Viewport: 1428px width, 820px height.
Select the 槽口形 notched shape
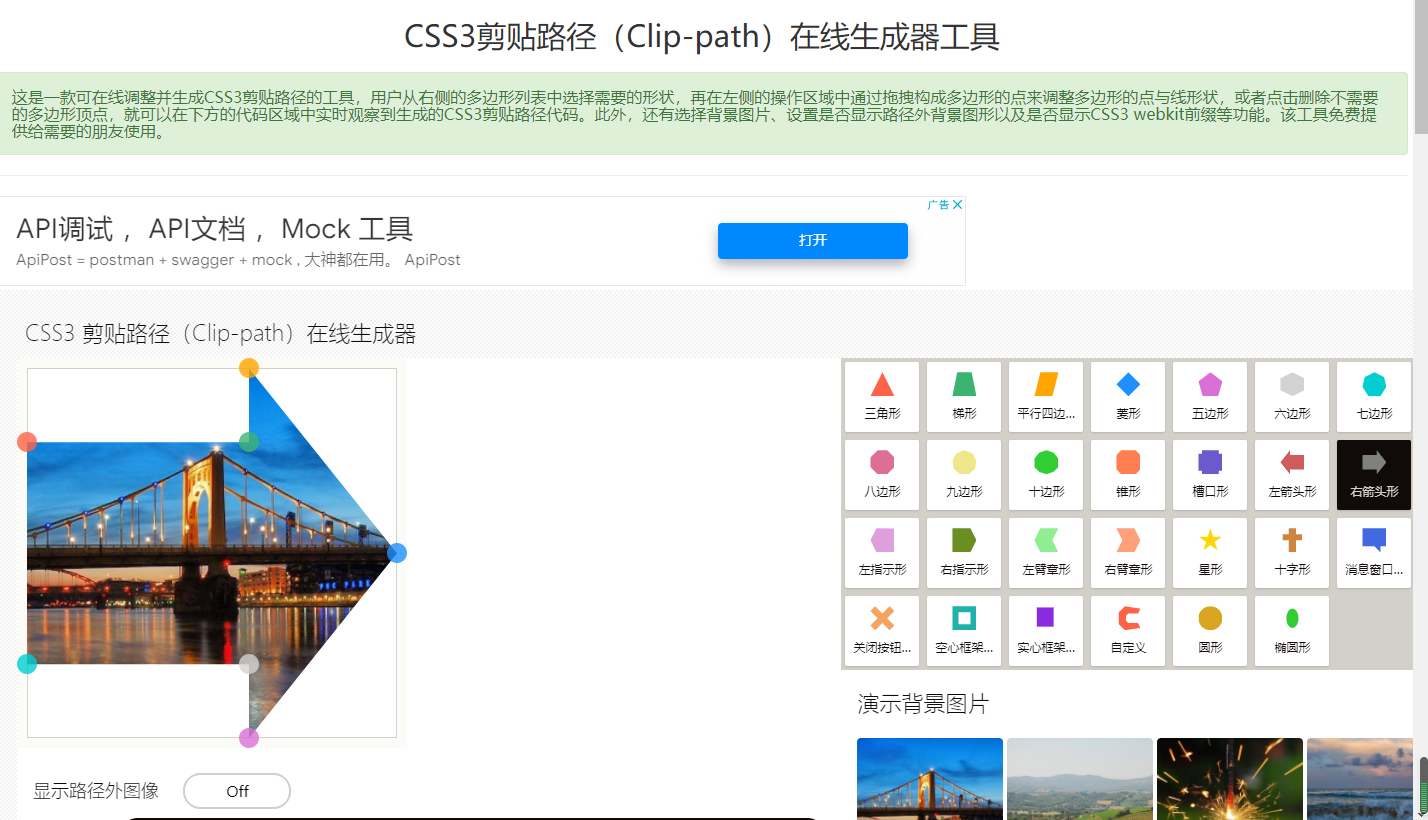pyautogui.click(x=1209, y=474)
